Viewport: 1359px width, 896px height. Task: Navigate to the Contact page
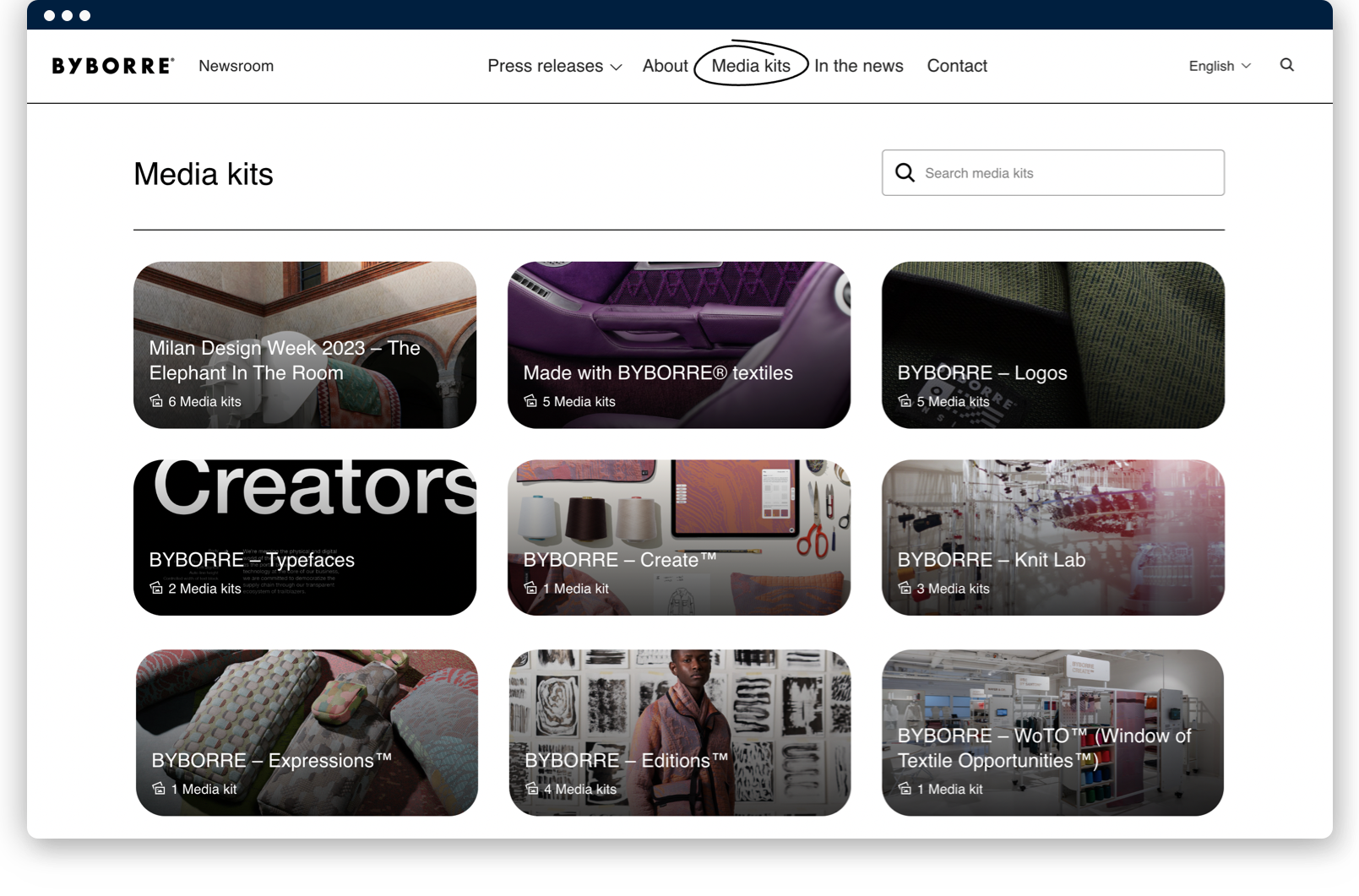tap(957, 66)
